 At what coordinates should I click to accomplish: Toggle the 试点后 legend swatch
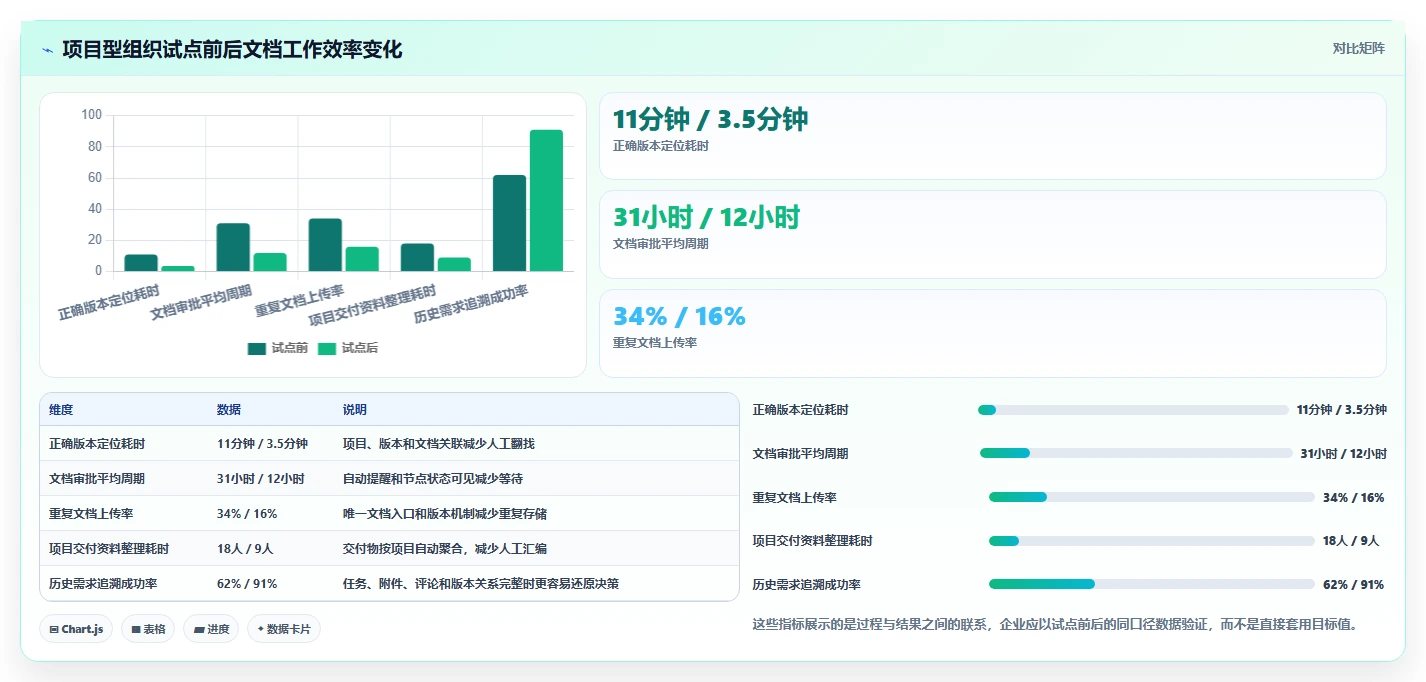pyautogui.click(x=327, y=348)
